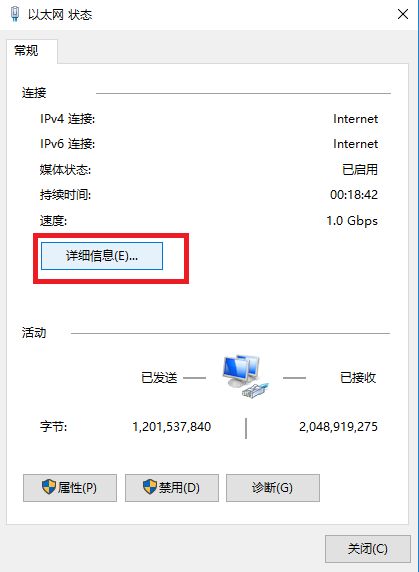The width and height of the screenshot is (419, 572).
Task: Open the 详细信息(E)... details button
Action: [102, 256]
